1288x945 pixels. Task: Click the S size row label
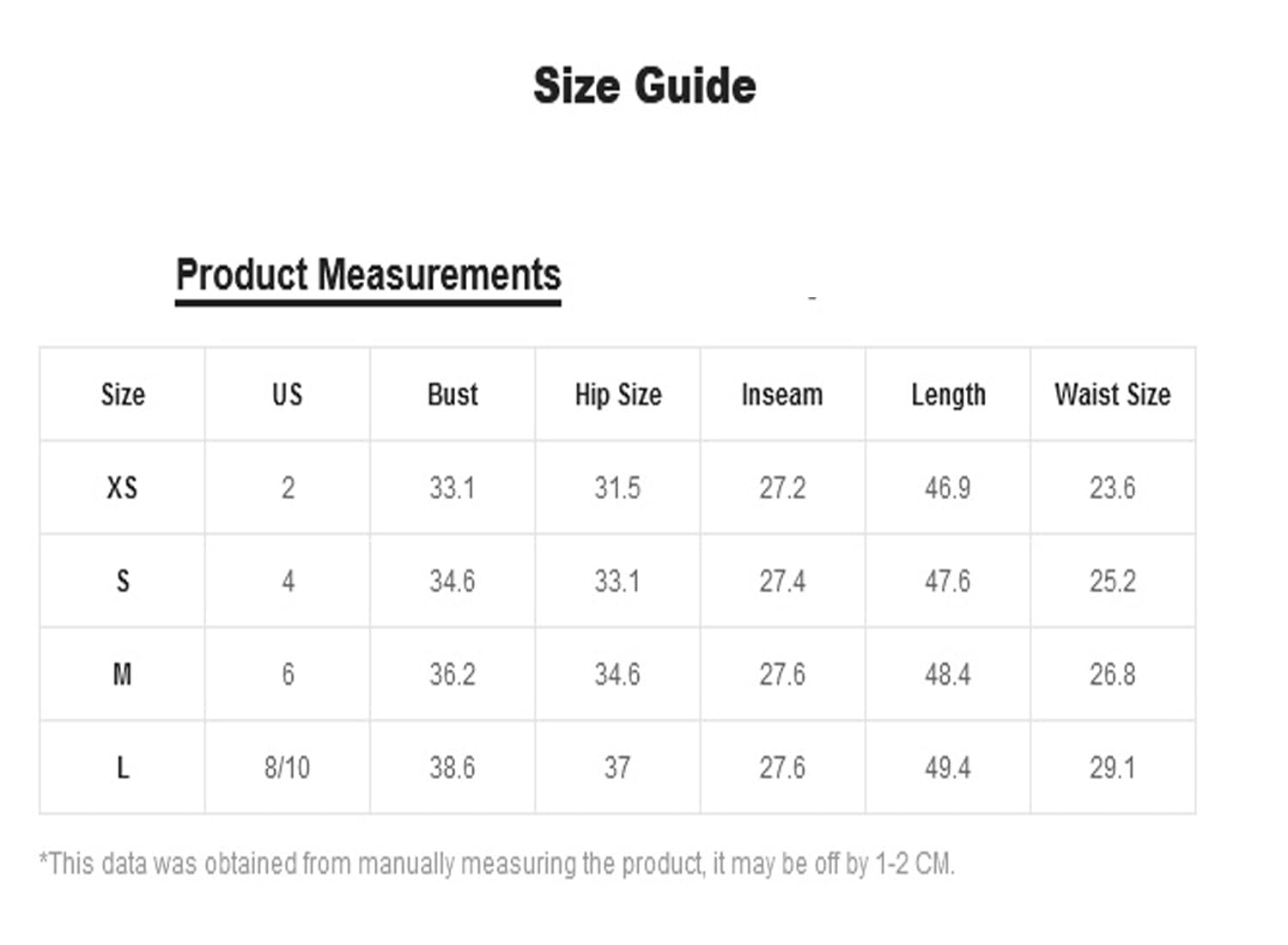click(123, 582)
